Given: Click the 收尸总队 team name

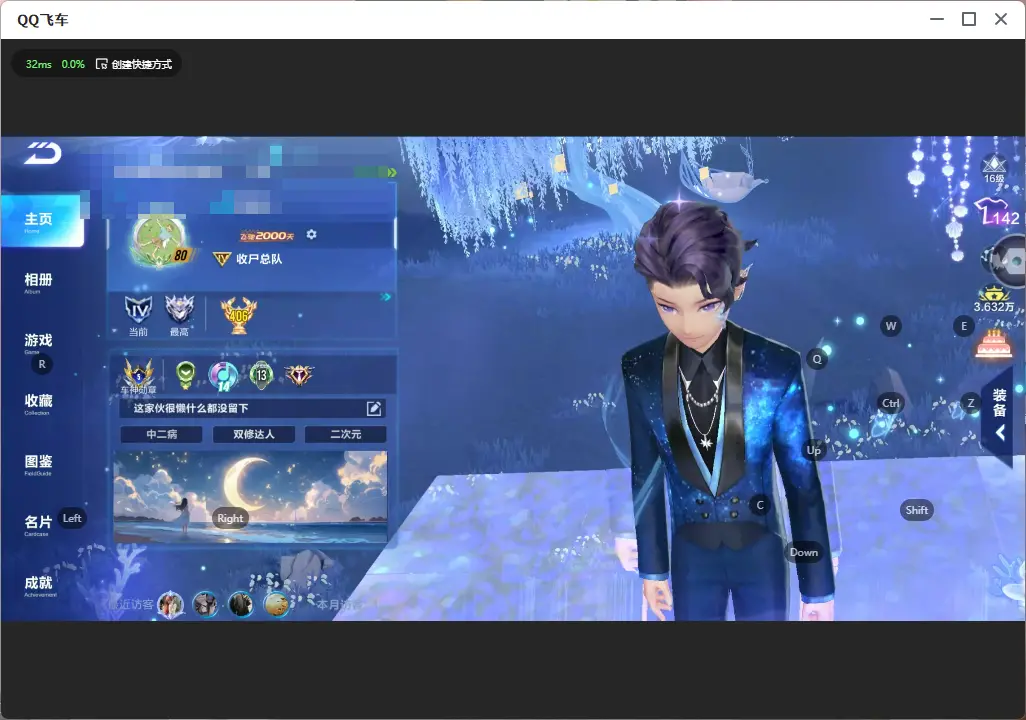Looking at the screenshot, I should (259, 259).
